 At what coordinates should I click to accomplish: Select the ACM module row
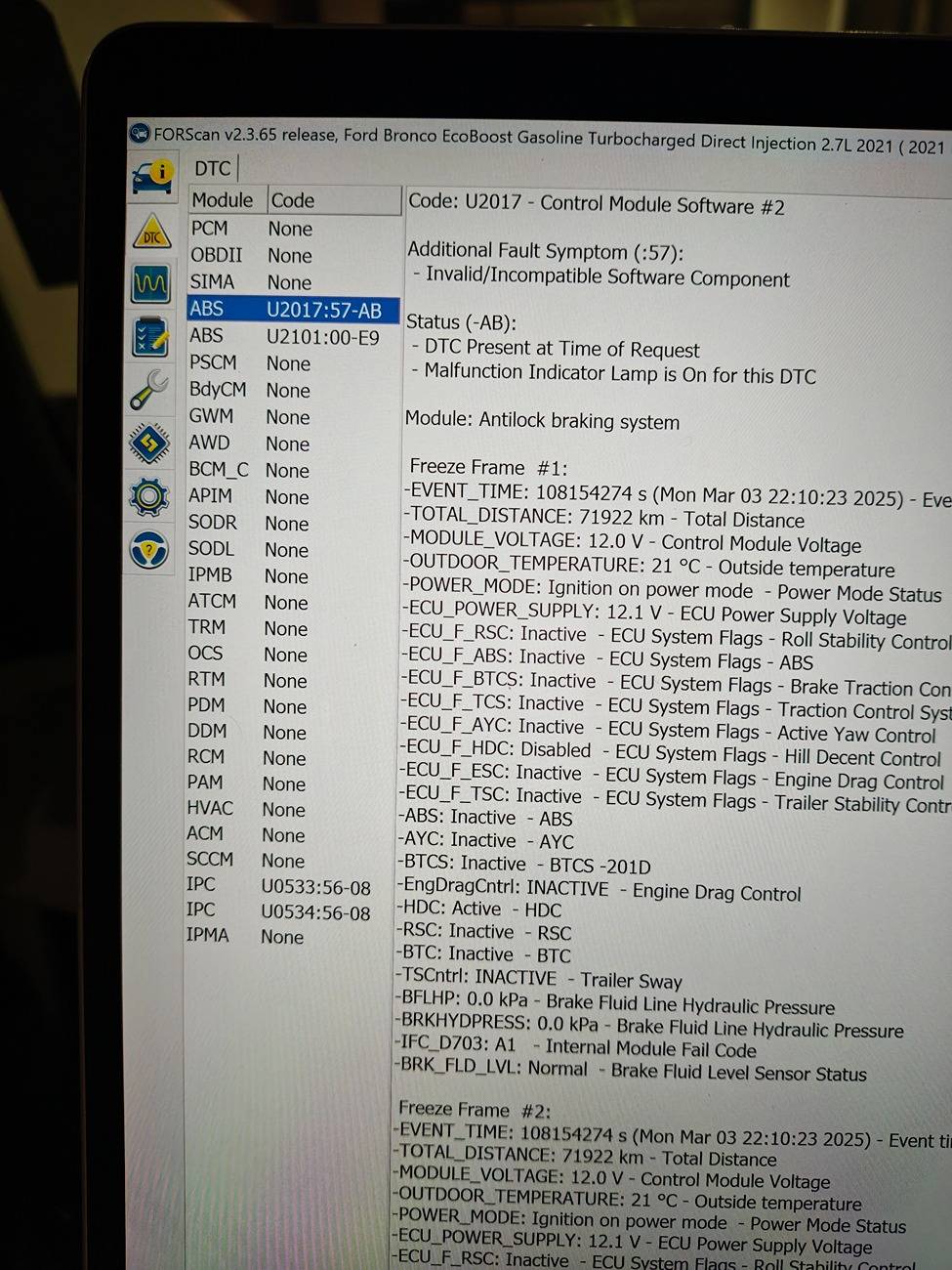pyautogui.click(x=290, y=834)
